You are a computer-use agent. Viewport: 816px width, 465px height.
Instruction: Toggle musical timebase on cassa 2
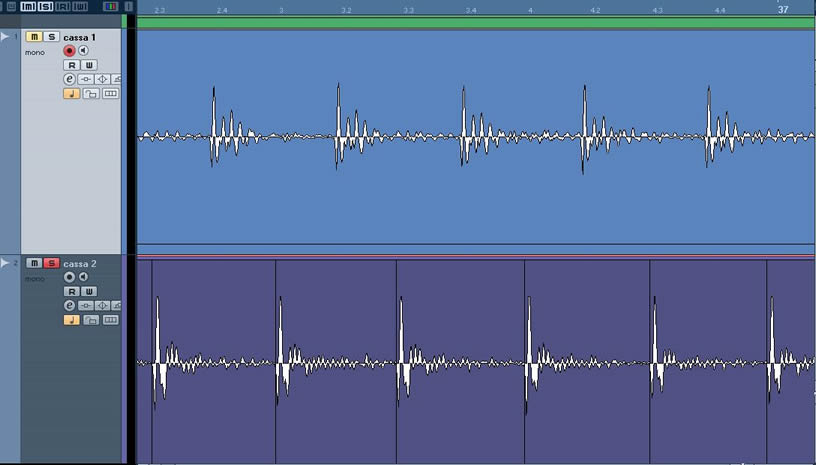coord(71,320)
